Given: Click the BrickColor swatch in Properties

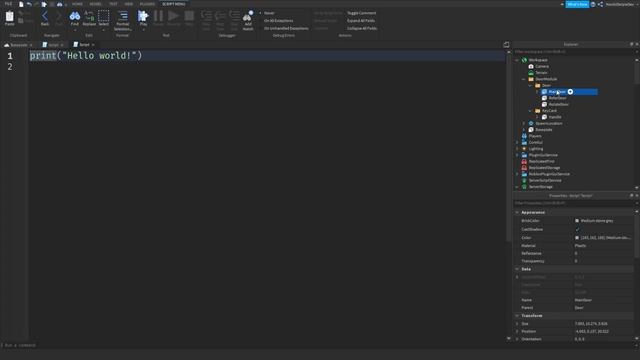Looking at the screenshot, I should pyautogui.click(x=577, y=221).
